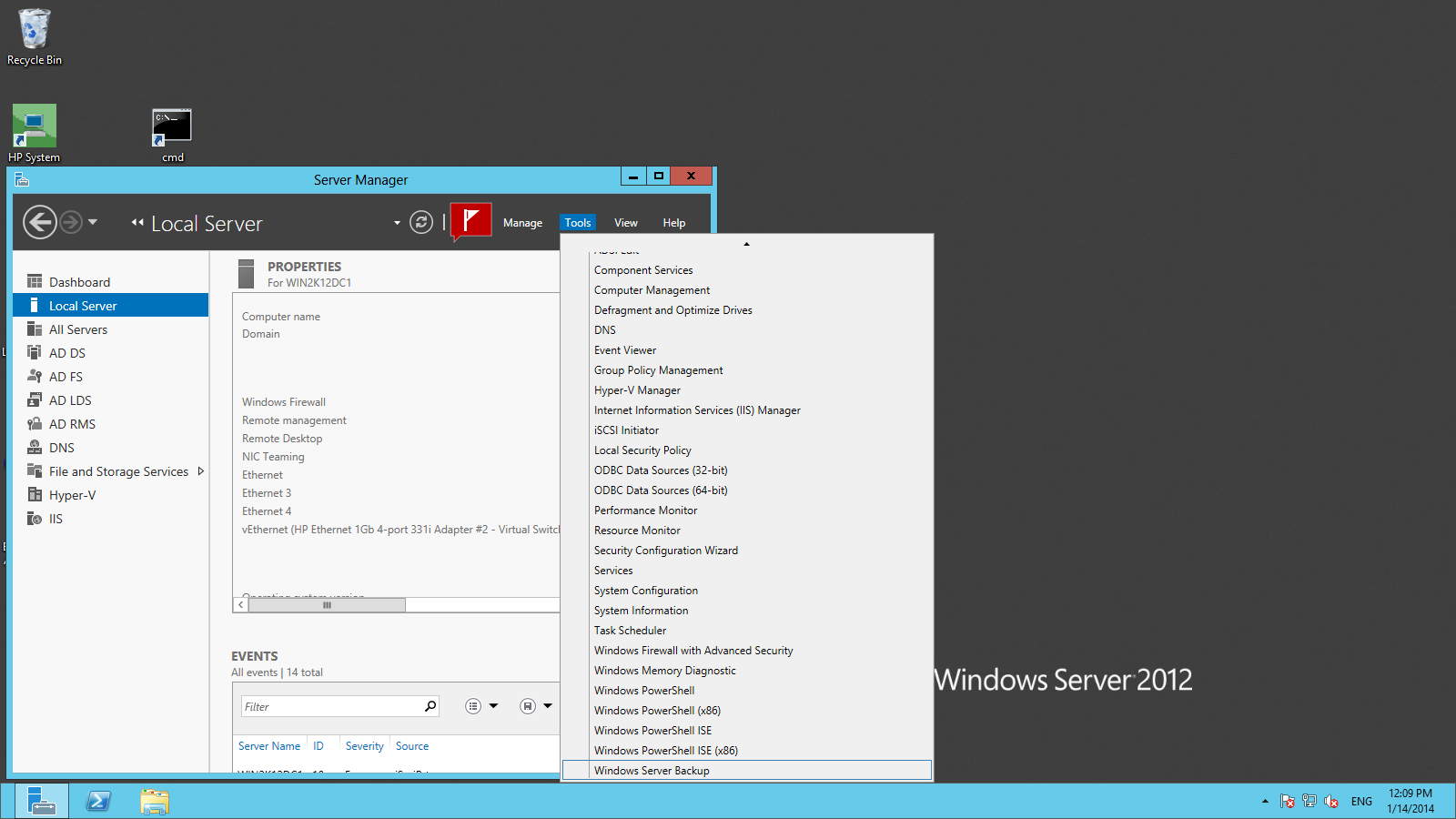
Task: Click the File and Storage Services icon
Action: (35, 470)
